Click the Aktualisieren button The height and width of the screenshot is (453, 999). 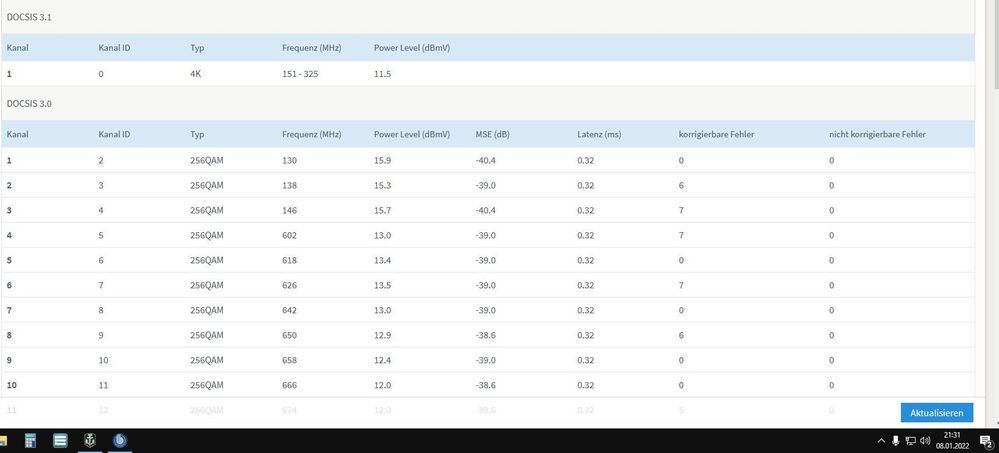click(x=937, y=413)
